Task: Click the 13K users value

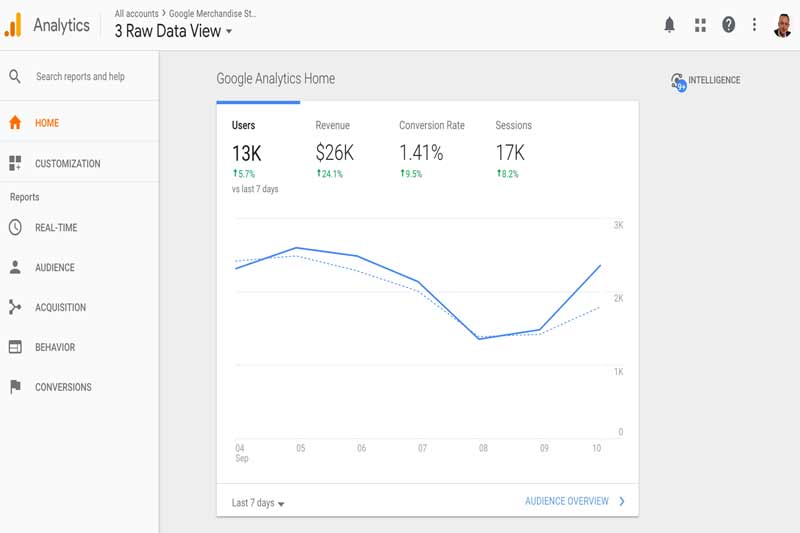Action: (246, 153)
